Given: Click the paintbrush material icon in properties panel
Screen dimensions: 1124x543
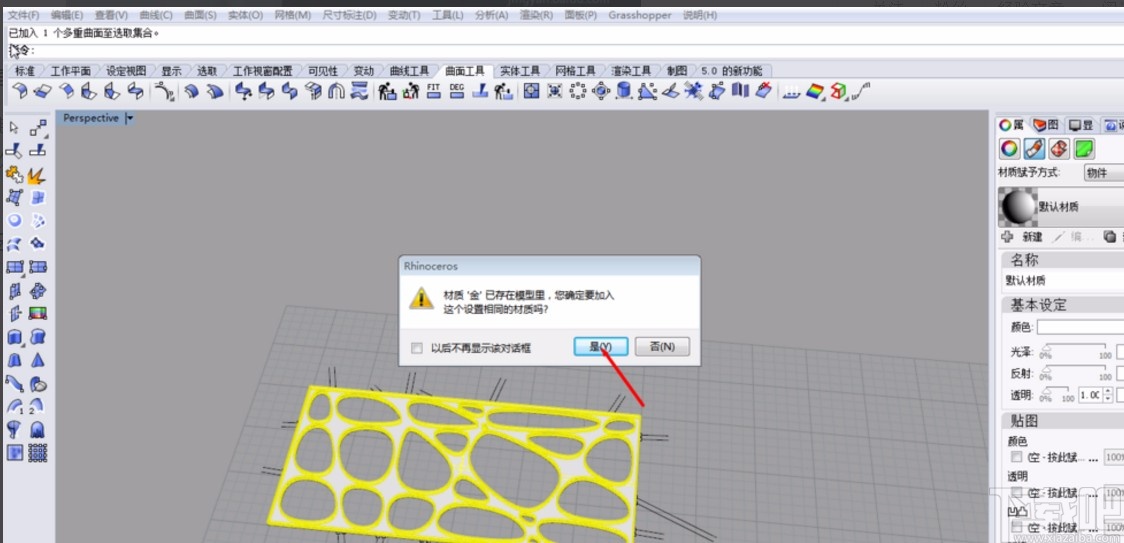Looking at the screenshot, I should (1034, 148).
